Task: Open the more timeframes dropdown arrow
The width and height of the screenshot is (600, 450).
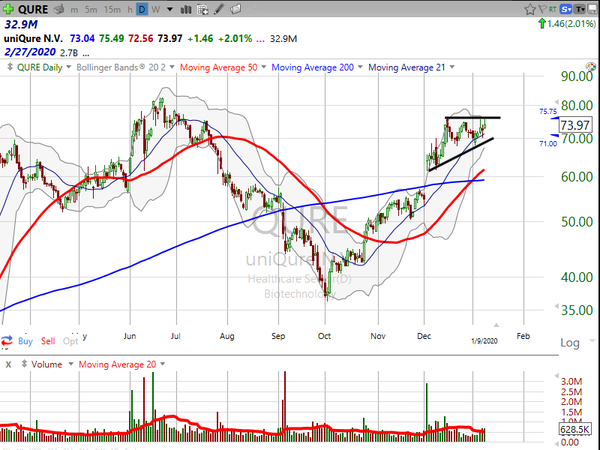Action: click(170, 10)
